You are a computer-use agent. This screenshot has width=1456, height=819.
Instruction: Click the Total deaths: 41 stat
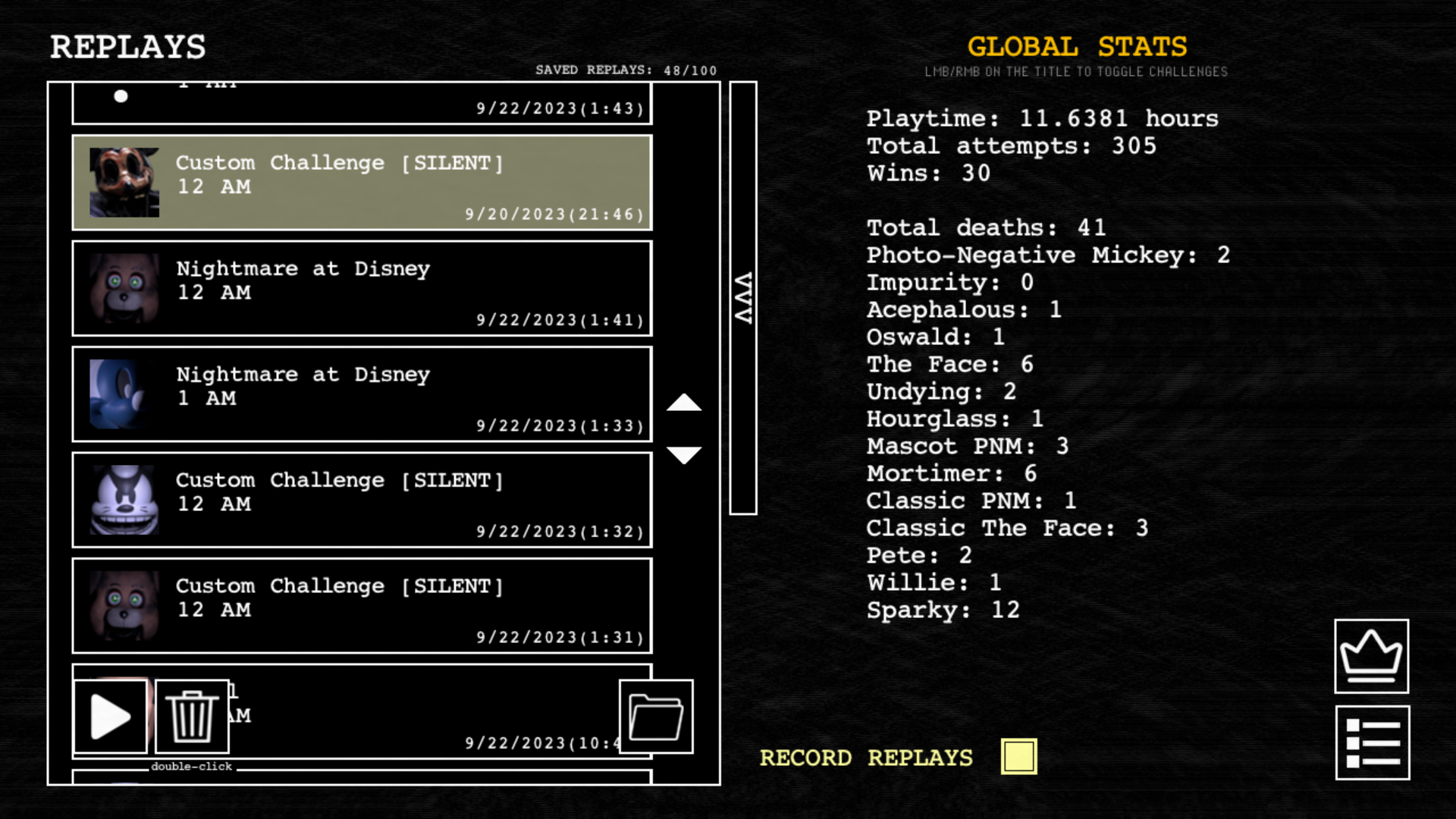pos(987,227)
